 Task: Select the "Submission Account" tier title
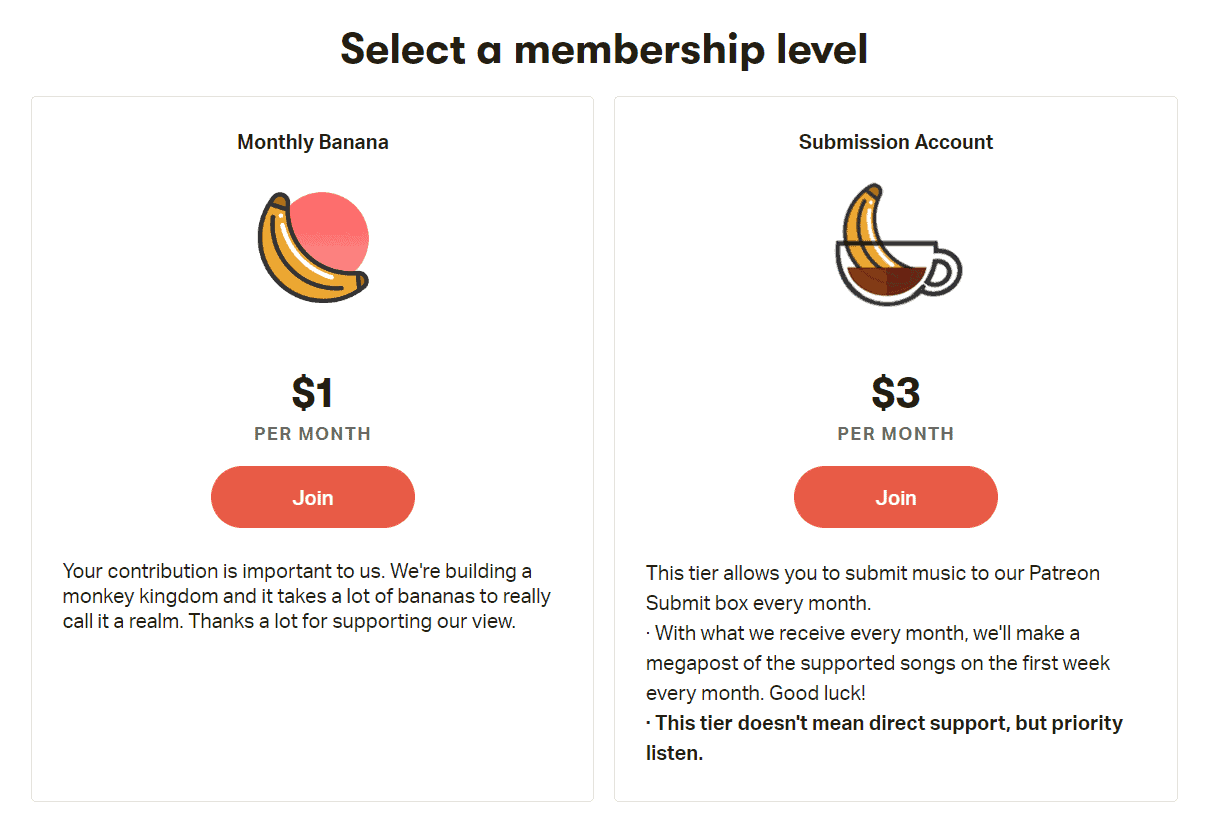[895, 142]
